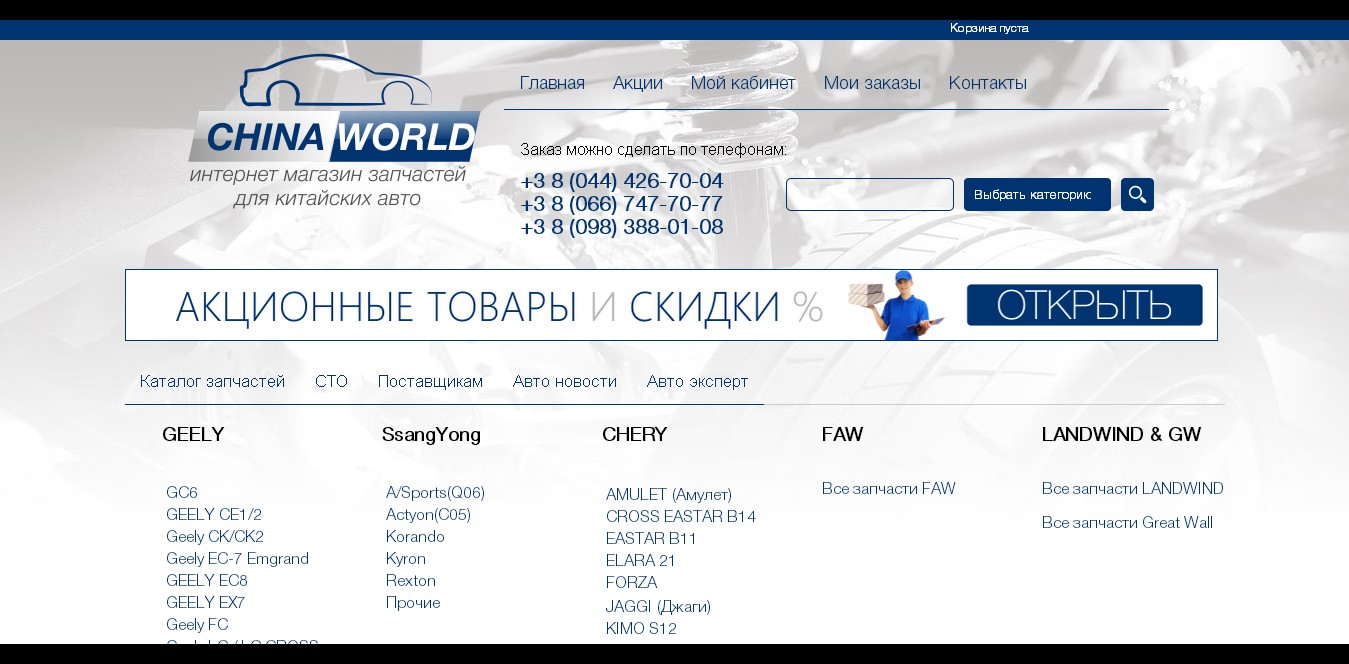Select the Geely EC-7 Emgrand link
Image resolution: width=1349 pixels, height=664 pixels.
pos(237,559)
